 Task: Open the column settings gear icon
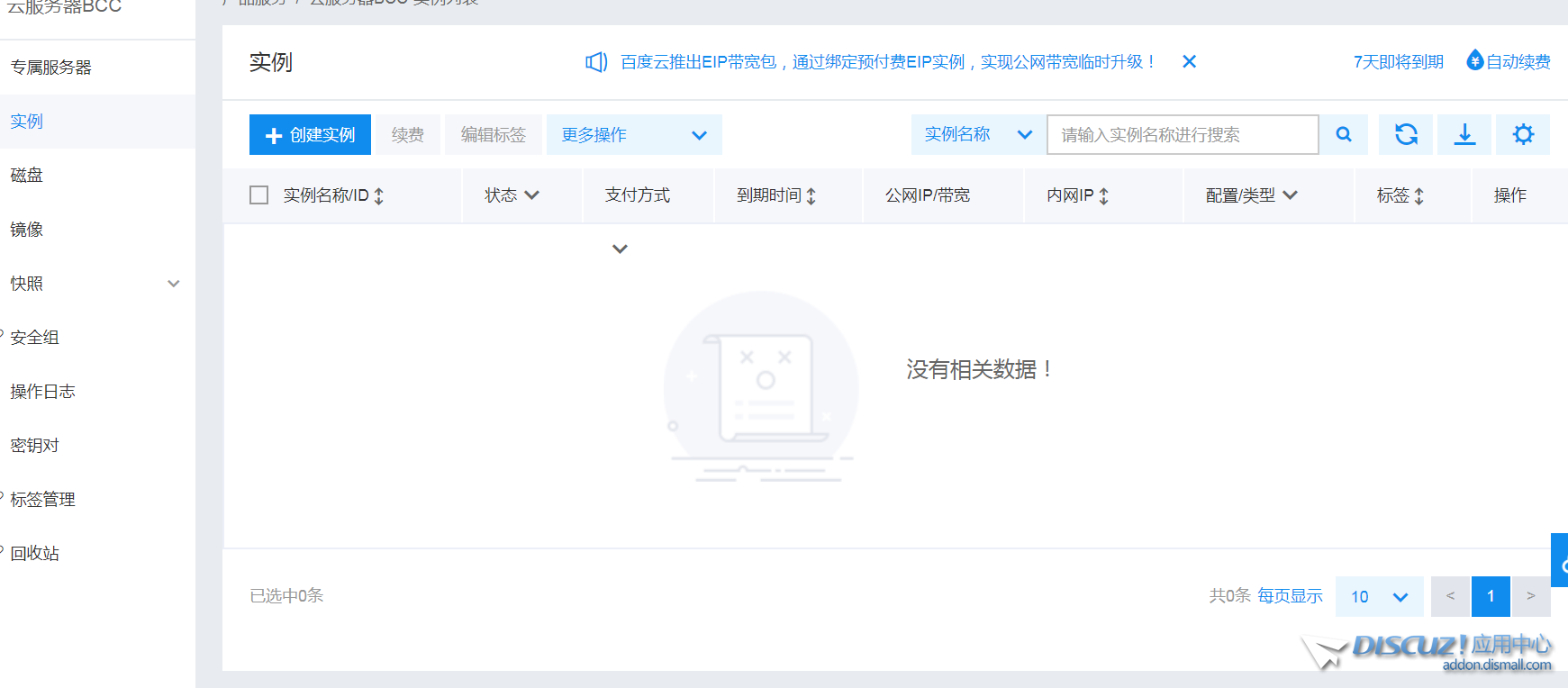(1523, 134)
